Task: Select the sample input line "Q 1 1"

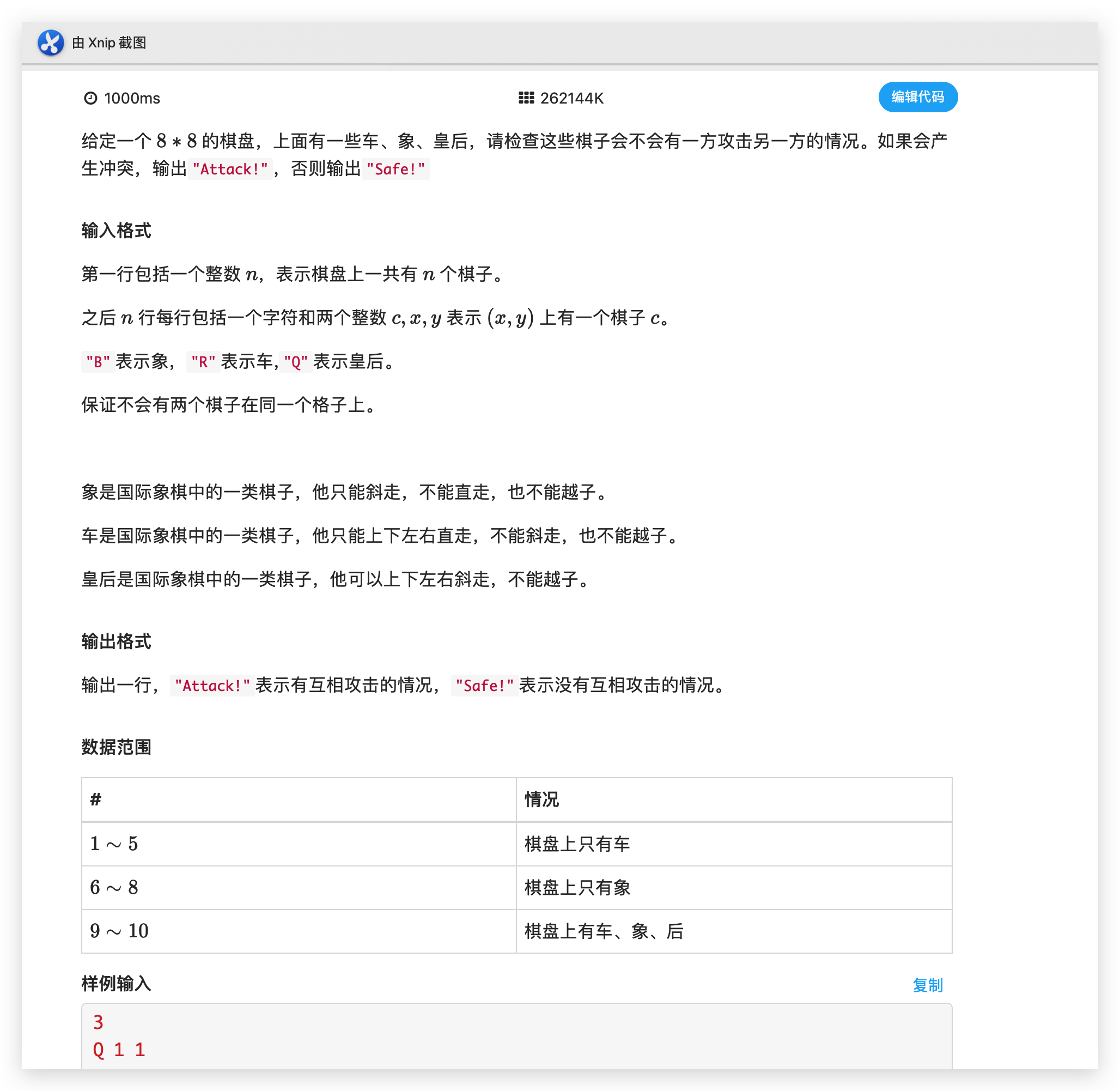Action: (119, 1050)
